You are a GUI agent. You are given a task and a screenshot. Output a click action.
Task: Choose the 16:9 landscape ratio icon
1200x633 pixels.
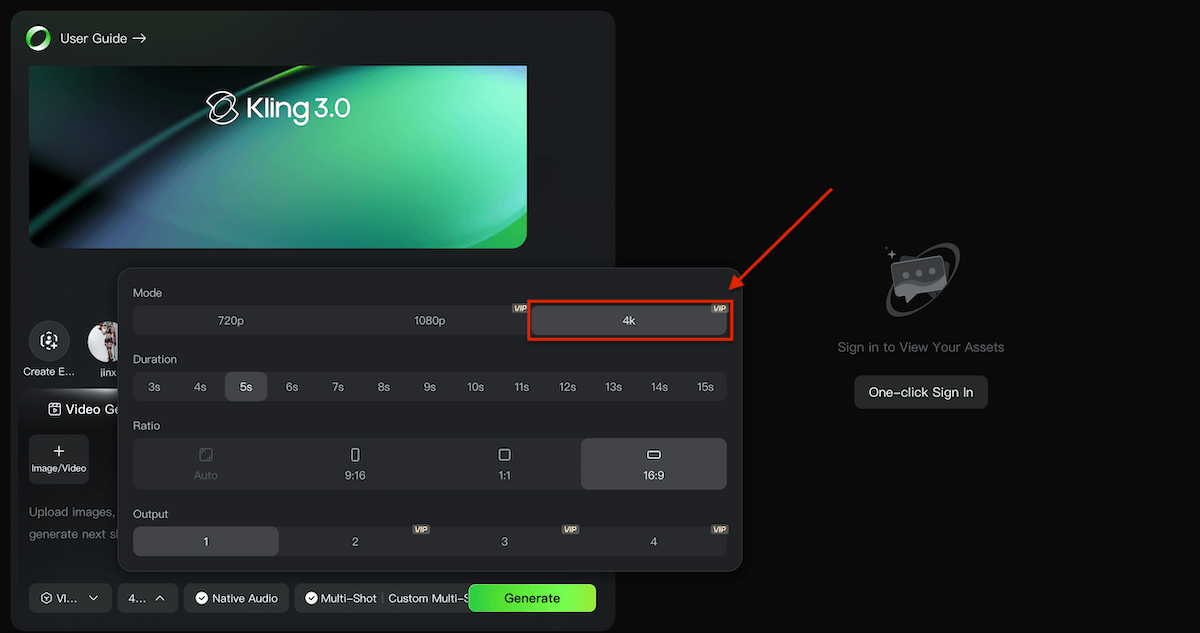coord(654,455)
